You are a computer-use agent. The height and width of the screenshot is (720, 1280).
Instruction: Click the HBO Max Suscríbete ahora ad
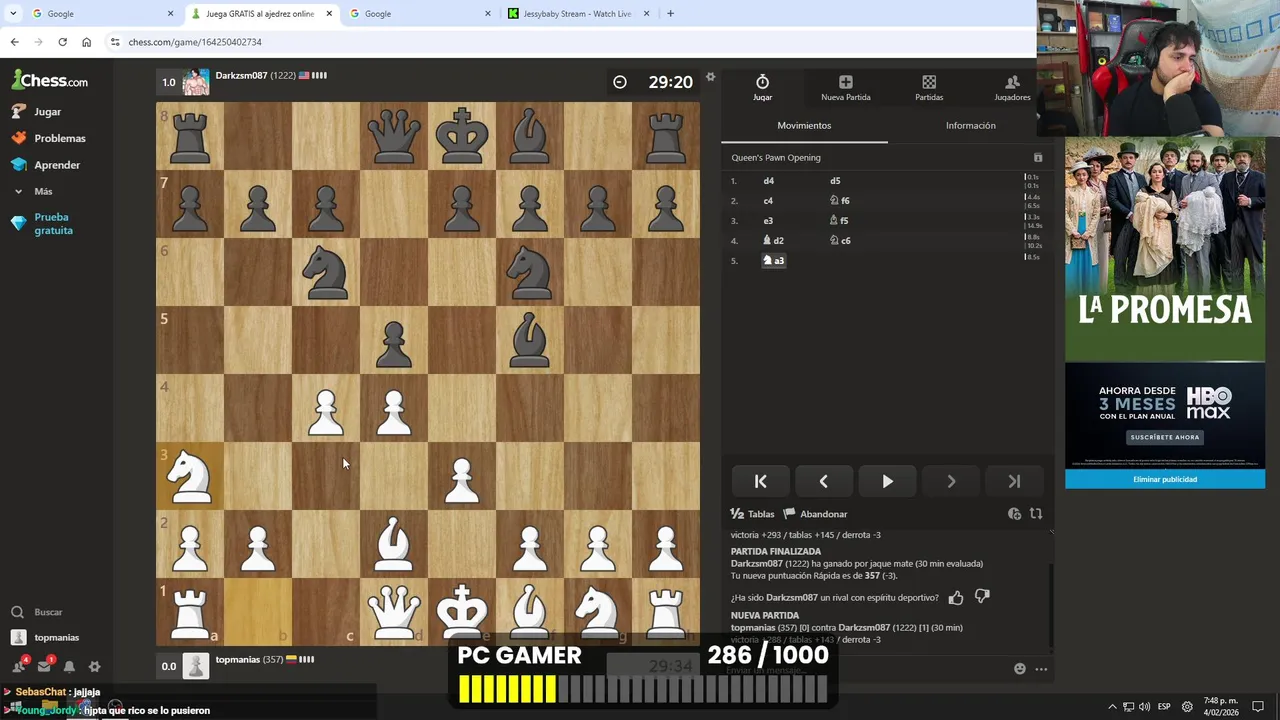pos(1165,437)
